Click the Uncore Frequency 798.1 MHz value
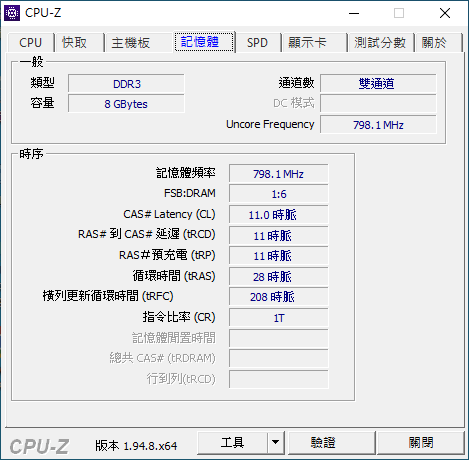The width and height of the screenshot is (469, 460). [378, 125]
